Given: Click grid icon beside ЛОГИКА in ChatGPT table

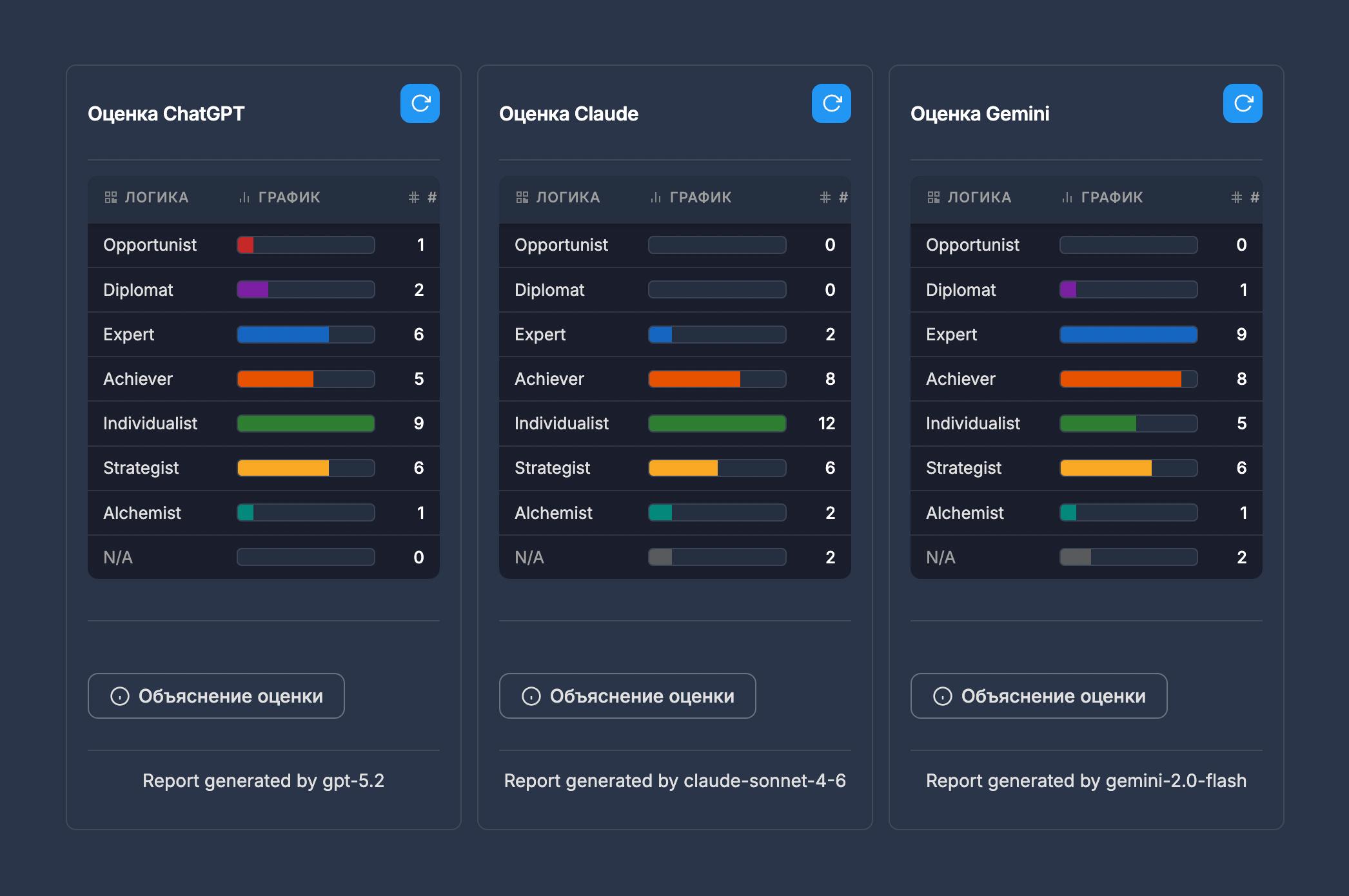Looking at the screenshot, I should (111, 197).
